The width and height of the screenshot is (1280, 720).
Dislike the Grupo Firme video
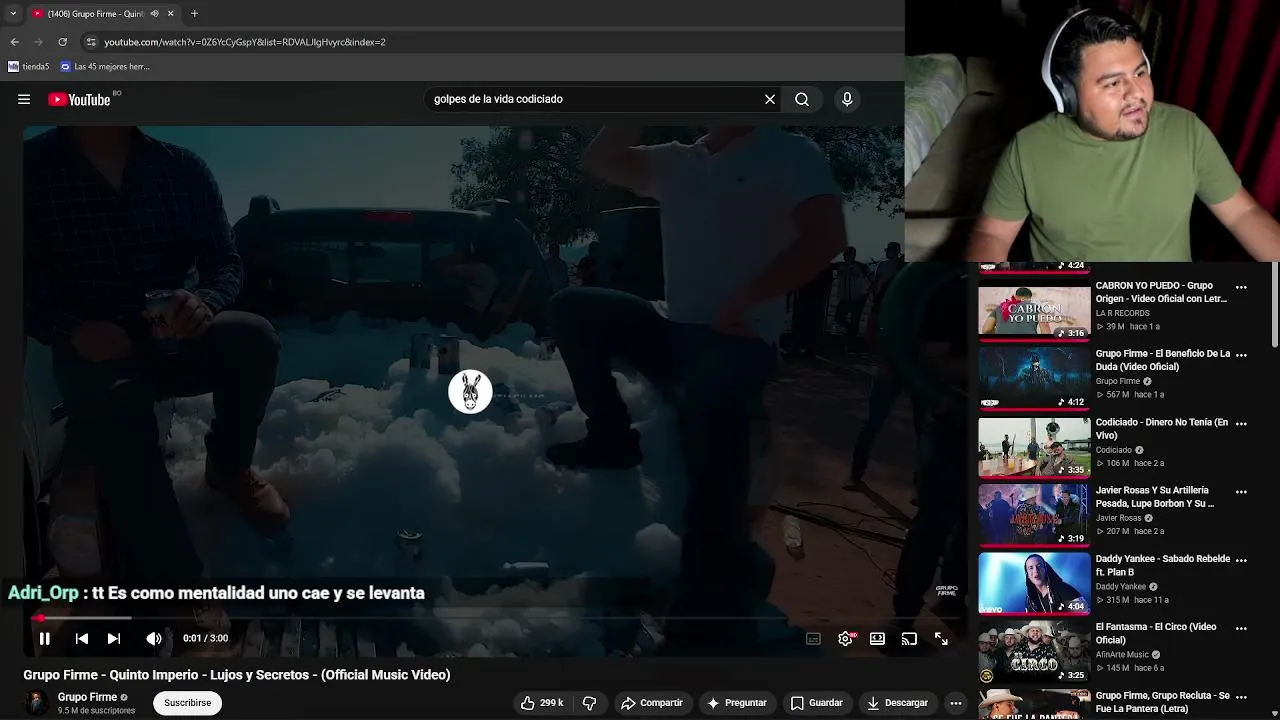(589, 703)
